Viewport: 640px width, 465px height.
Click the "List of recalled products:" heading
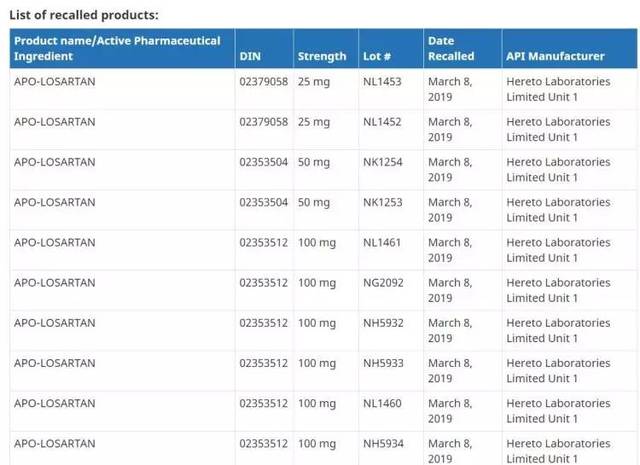[84, 15]
